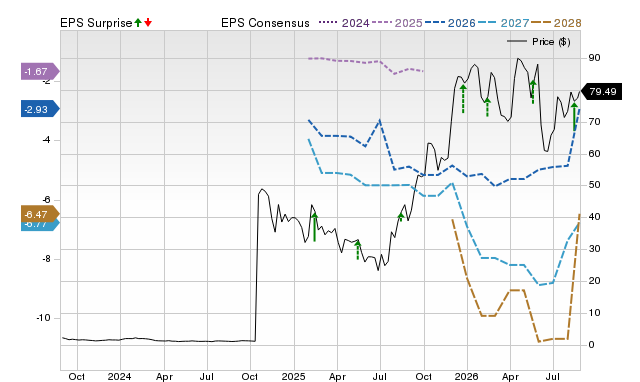The image size is (640, 382).
Task: Click the -10 label on the EPS axis
Action: coord(44,318)
